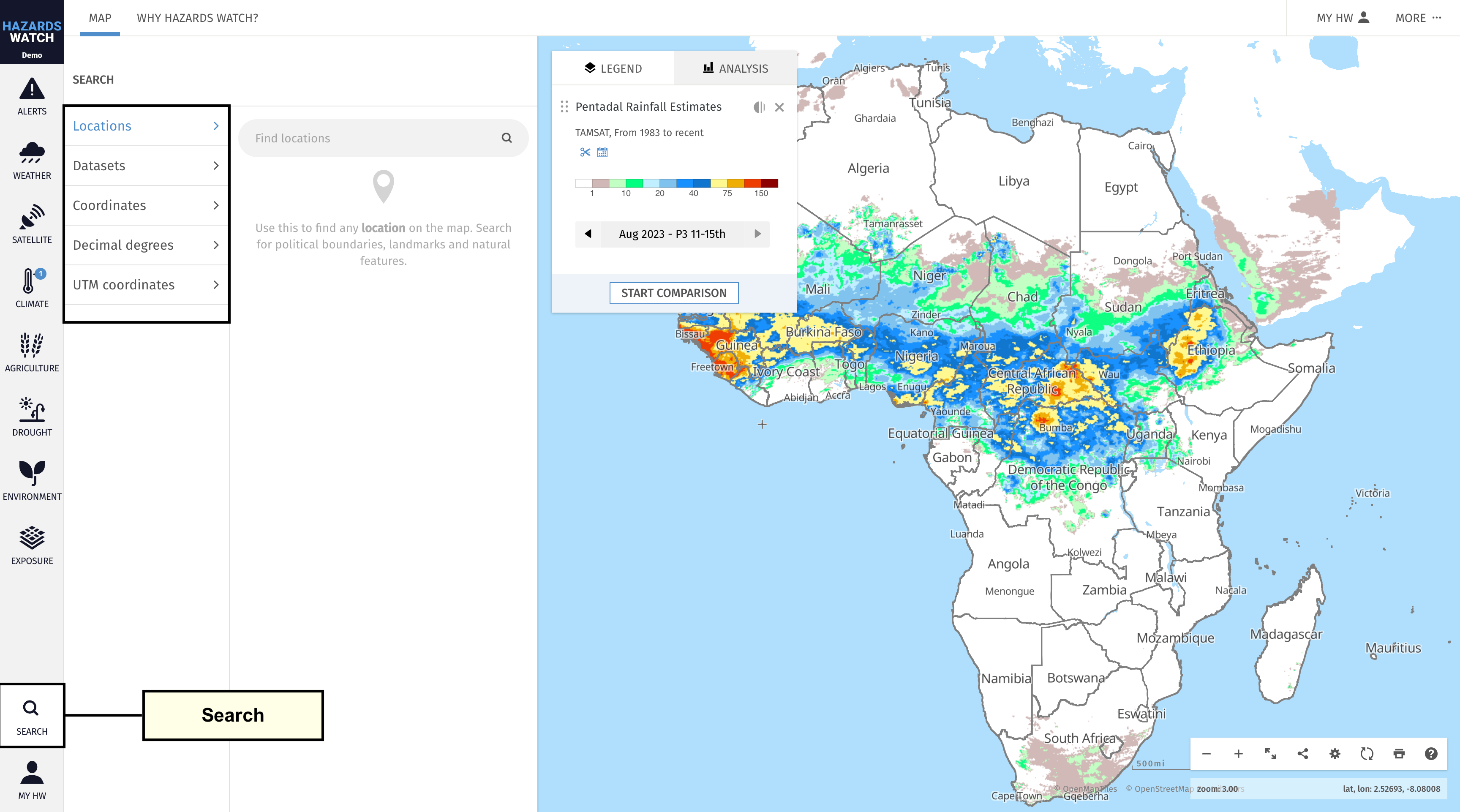
Task: Step to the next pentad date arrow
Action: pos(757,234)
